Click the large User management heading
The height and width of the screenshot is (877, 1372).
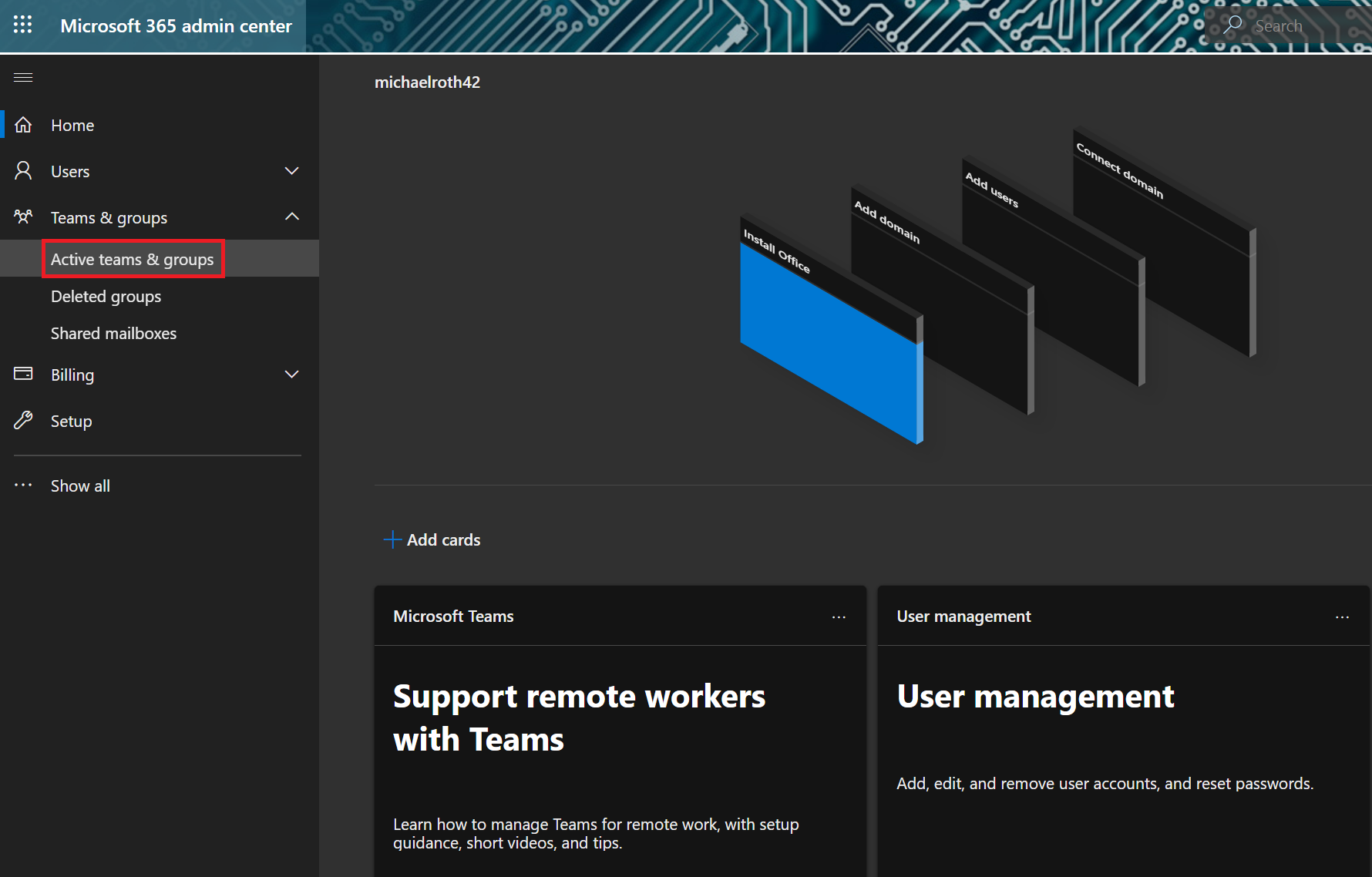[1035, 697]
